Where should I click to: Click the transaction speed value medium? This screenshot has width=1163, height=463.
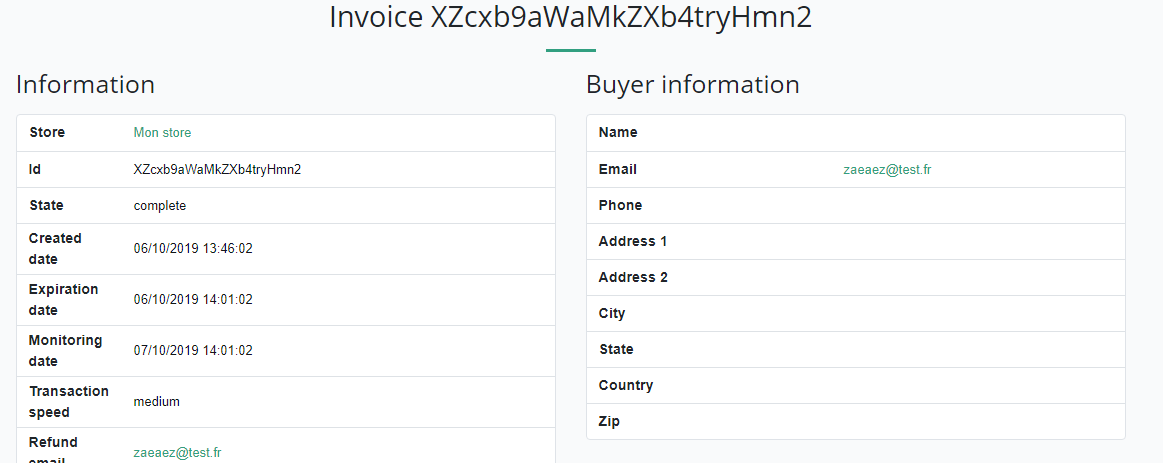[x=157, y=402]
